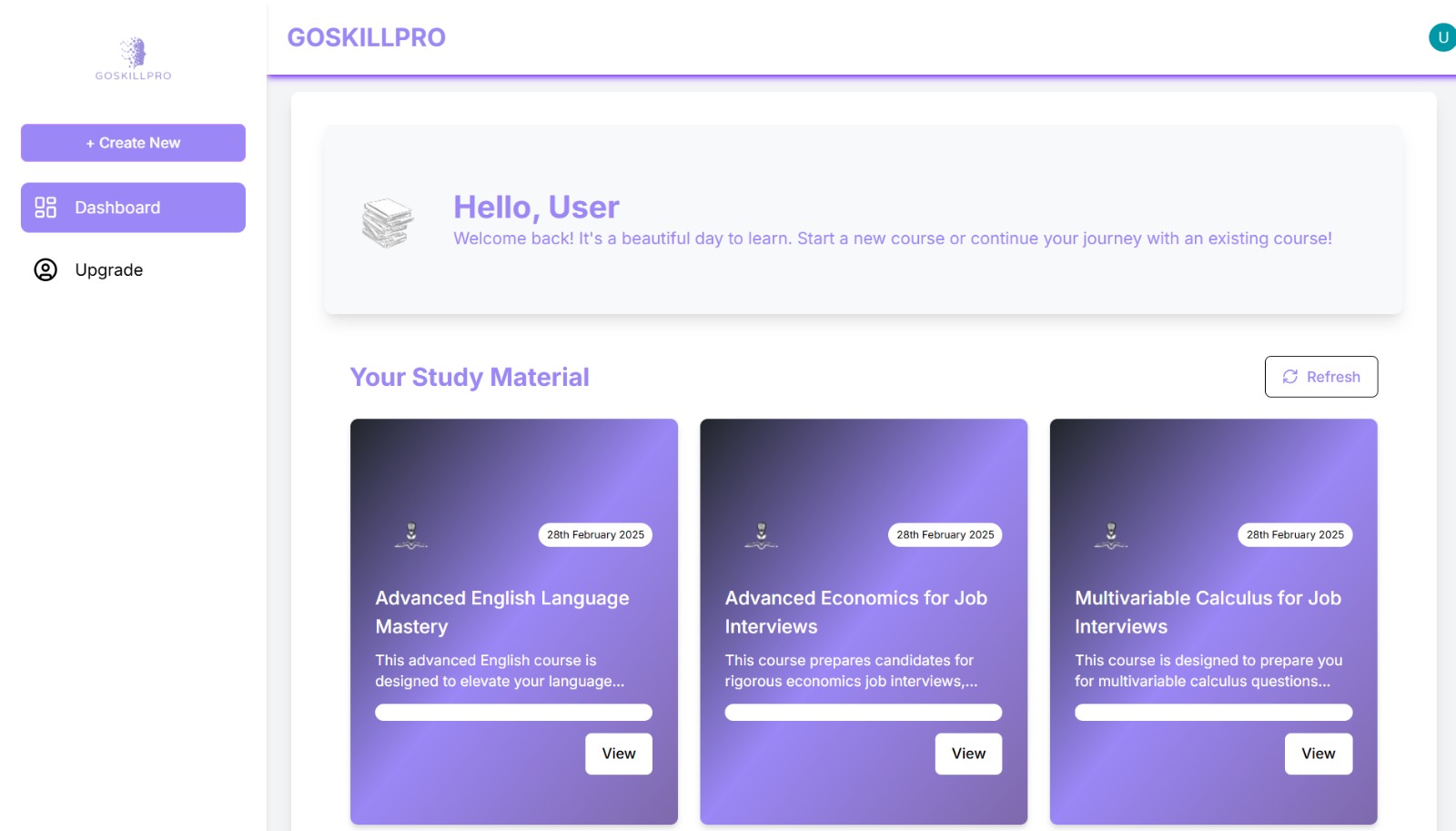Click the books illustration beside Hello, User

pos(386,218)
